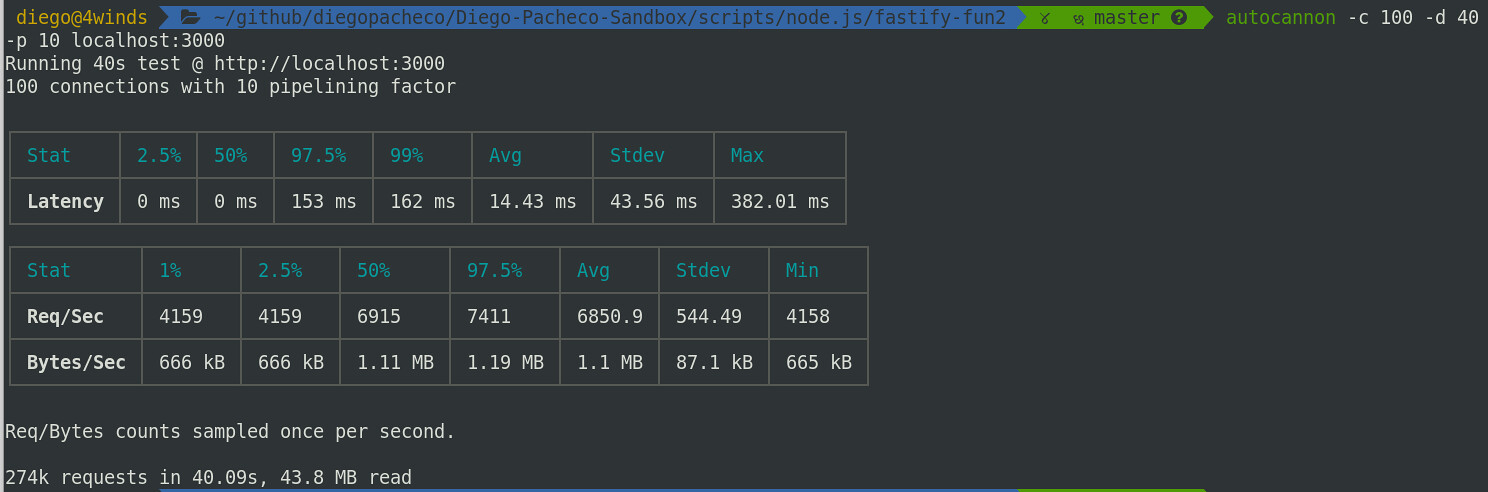
Task: Click the 99% latency column header
Action: point(406,155)
